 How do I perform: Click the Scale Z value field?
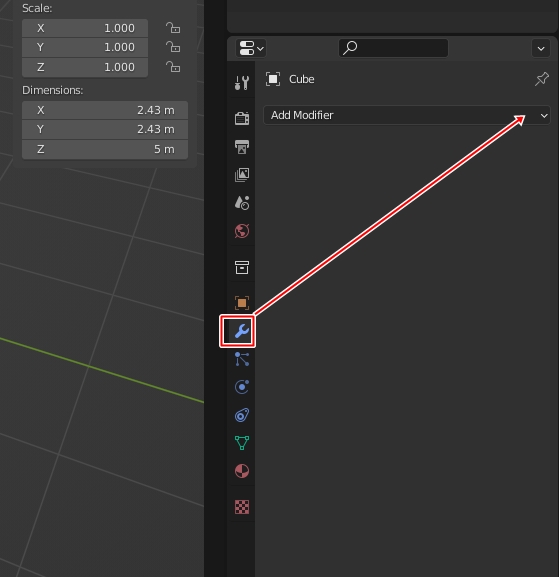[x=85, y=67]
